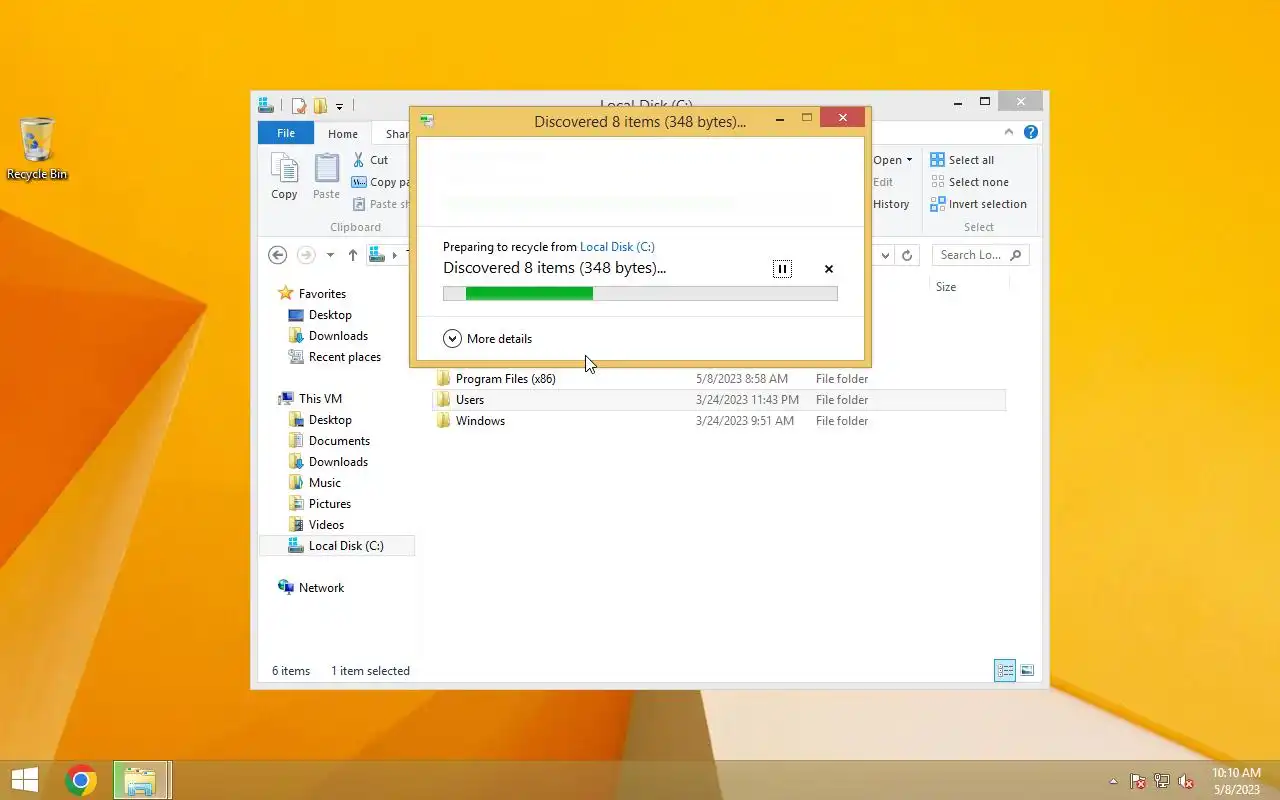Click the Copy ribbon button
The width and height of the screenshot is (1280, 800).
click(284, 176)
